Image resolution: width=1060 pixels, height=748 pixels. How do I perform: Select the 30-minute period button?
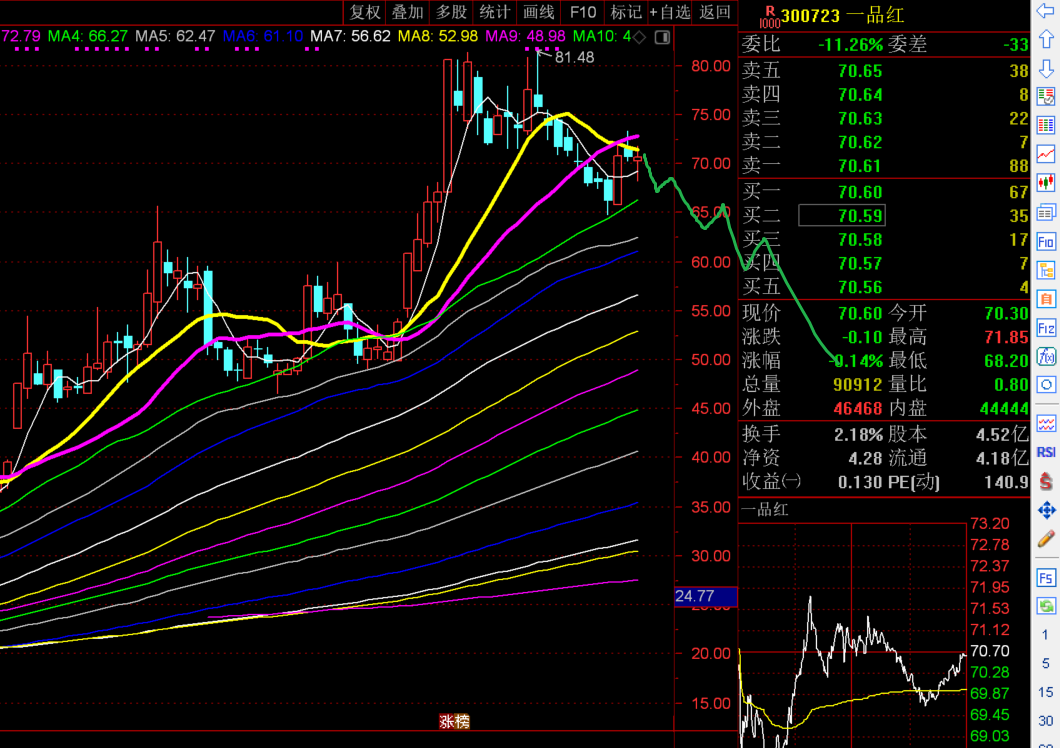click(x=1046, y=720)
